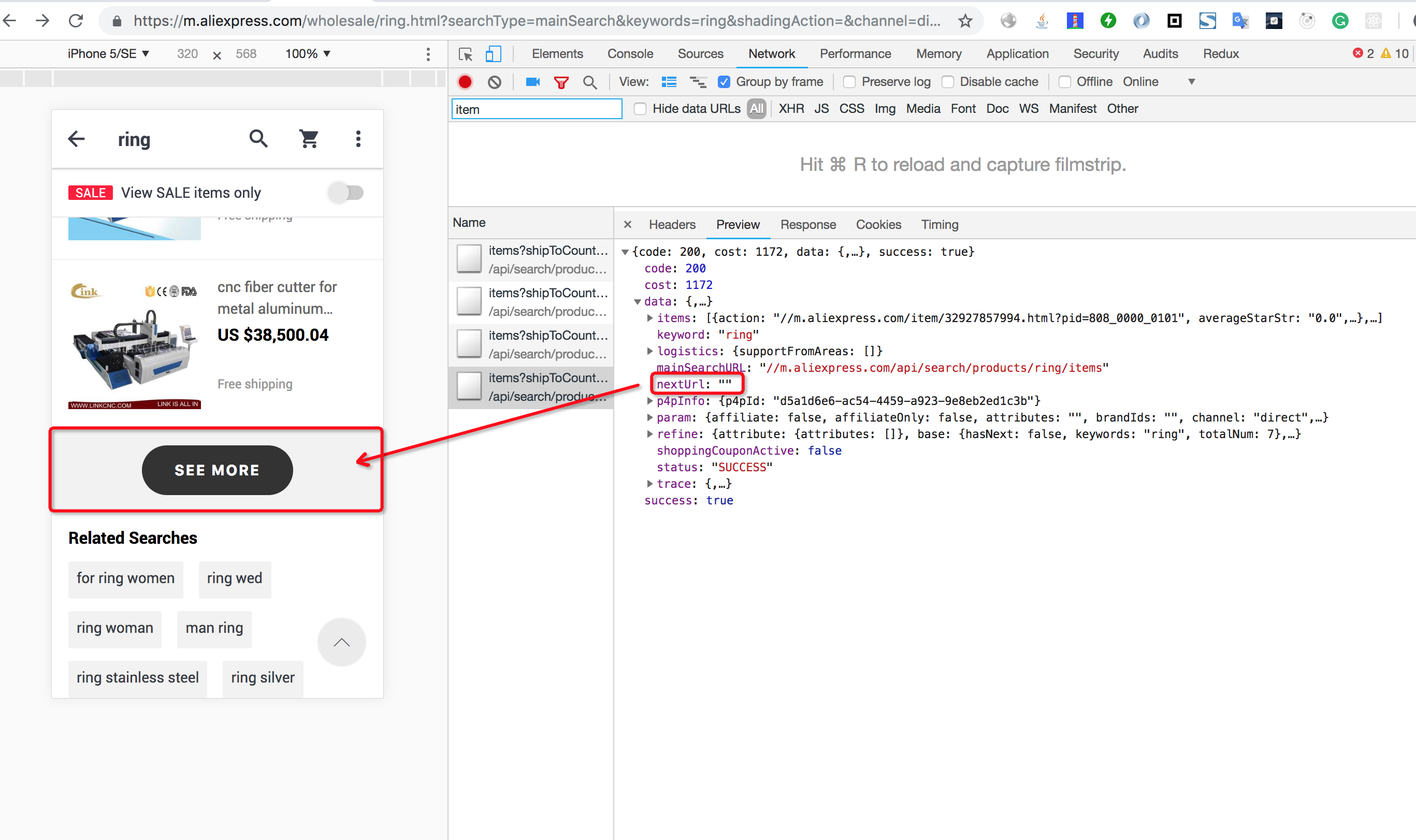The image size is (1416, 840).
Task: Expand the items array in preview
Action: (649, 318)
